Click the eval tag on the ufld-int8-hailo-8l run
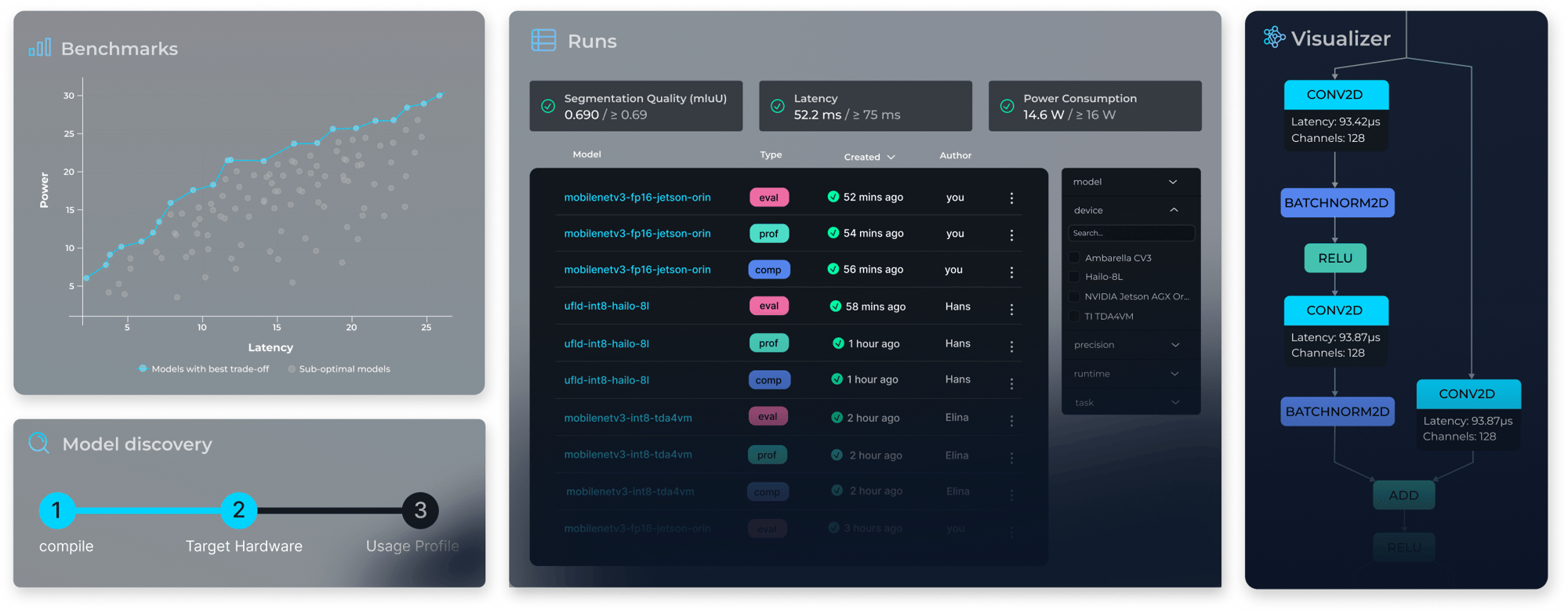Viewport: 1568px width, 613px height. 768,306
